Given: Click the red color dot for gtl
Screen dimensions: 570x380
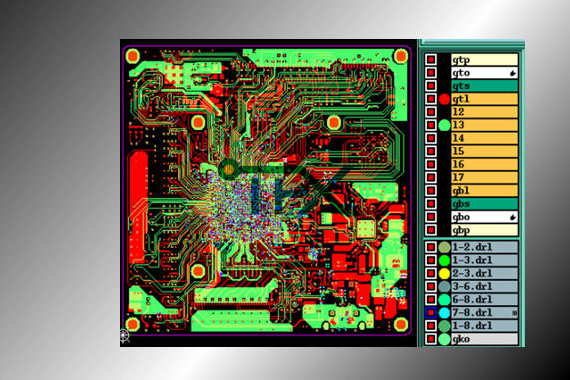Looking at the screenshot, I should click(x=444, y=99).
